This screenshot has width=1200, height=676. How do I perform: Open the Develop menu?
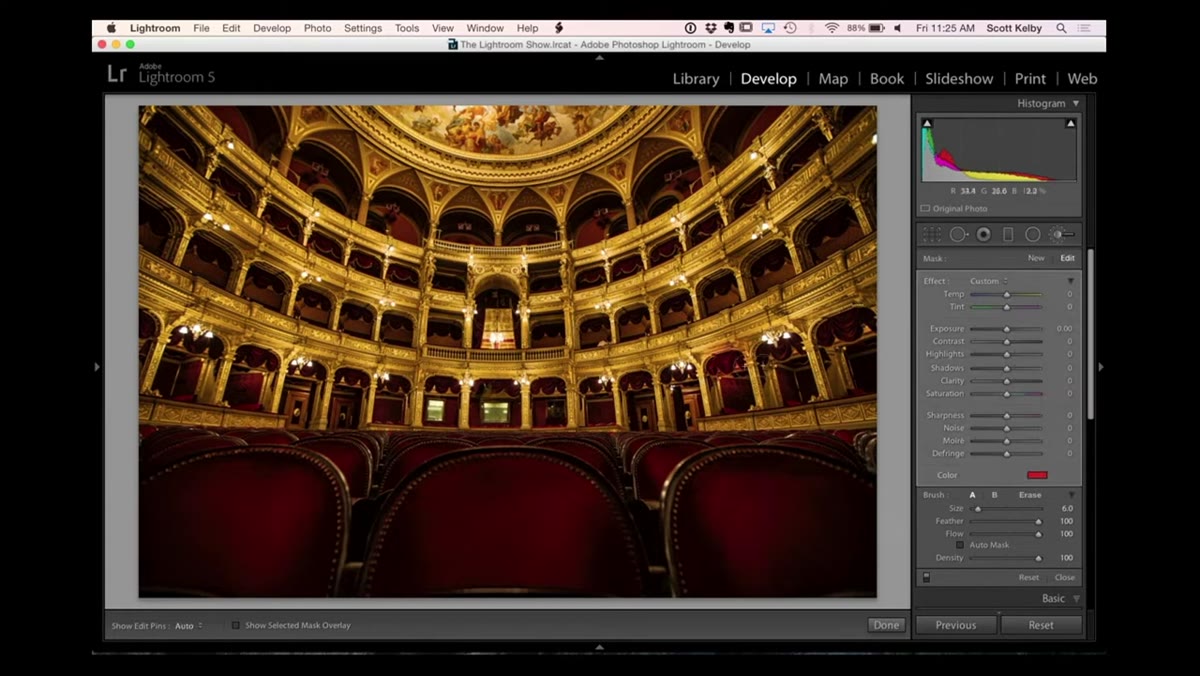tap(272, 28)
